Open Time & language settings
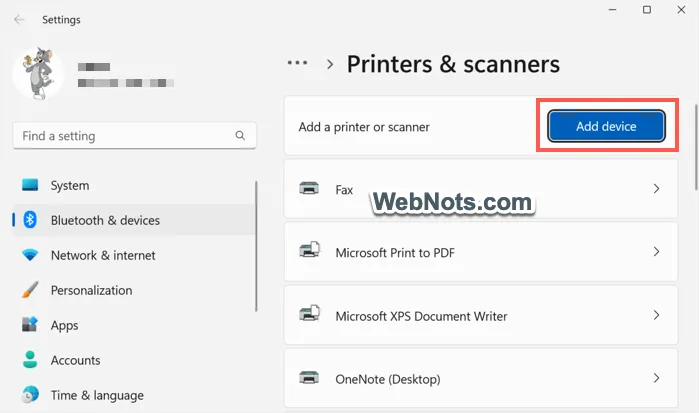Image resolution: width=699 pixels, height=413 pixels. [134, 395]
